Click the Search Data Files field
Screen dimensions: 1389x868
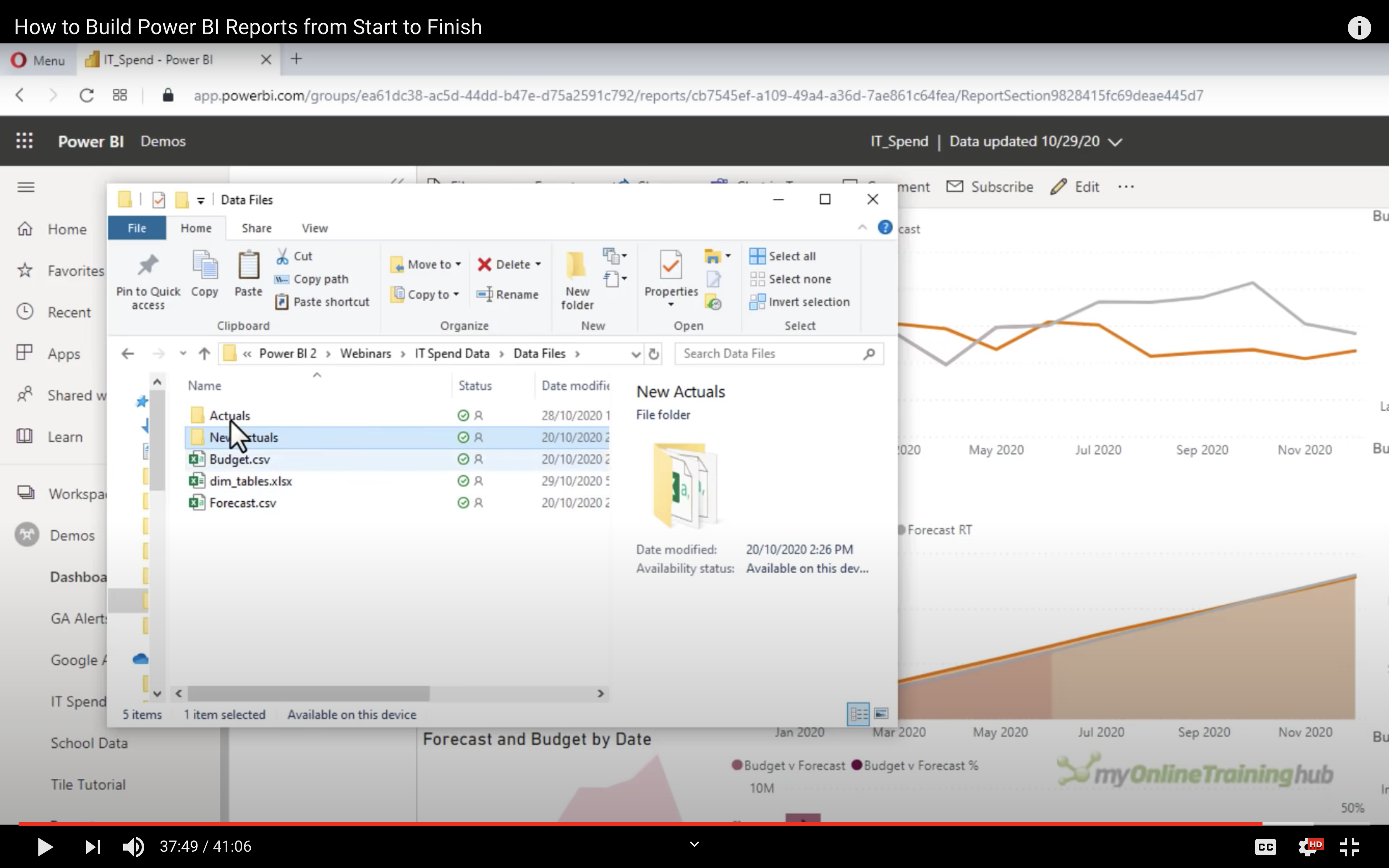[769, 354]
